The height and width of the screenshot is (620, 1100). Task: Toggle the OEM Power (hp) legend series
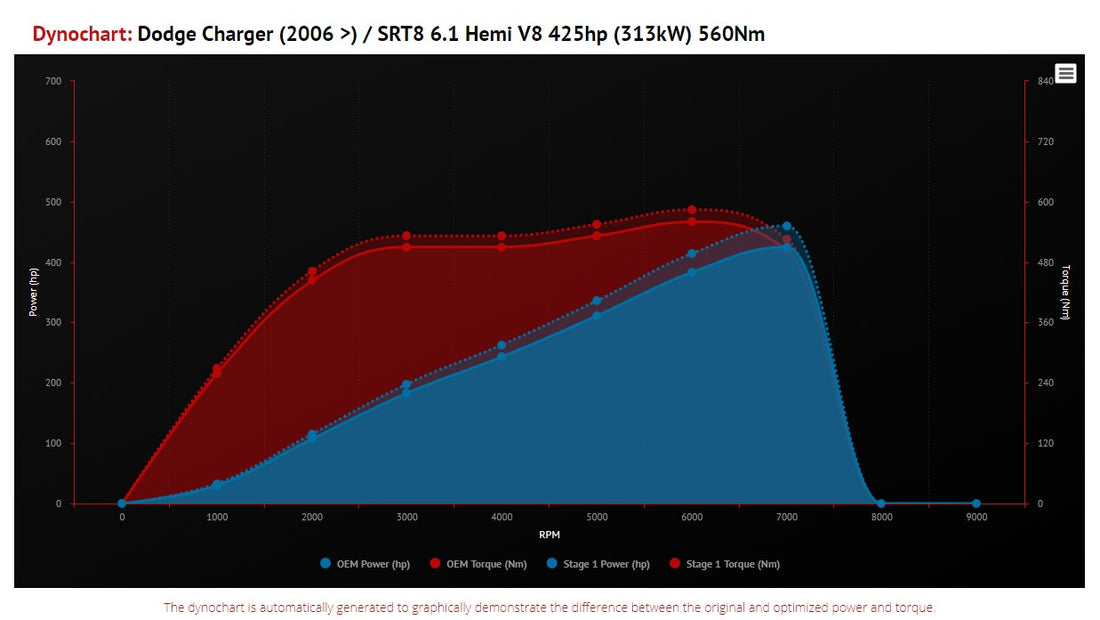[x=365, y=563]
